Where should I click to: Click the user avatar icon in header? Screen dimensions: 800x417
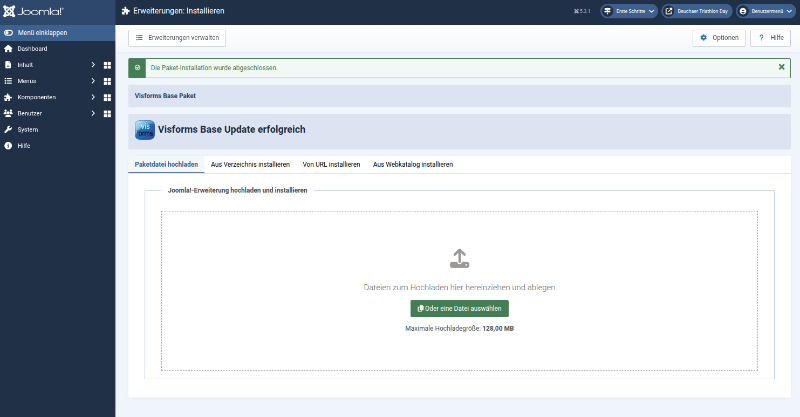click(743, 11)
